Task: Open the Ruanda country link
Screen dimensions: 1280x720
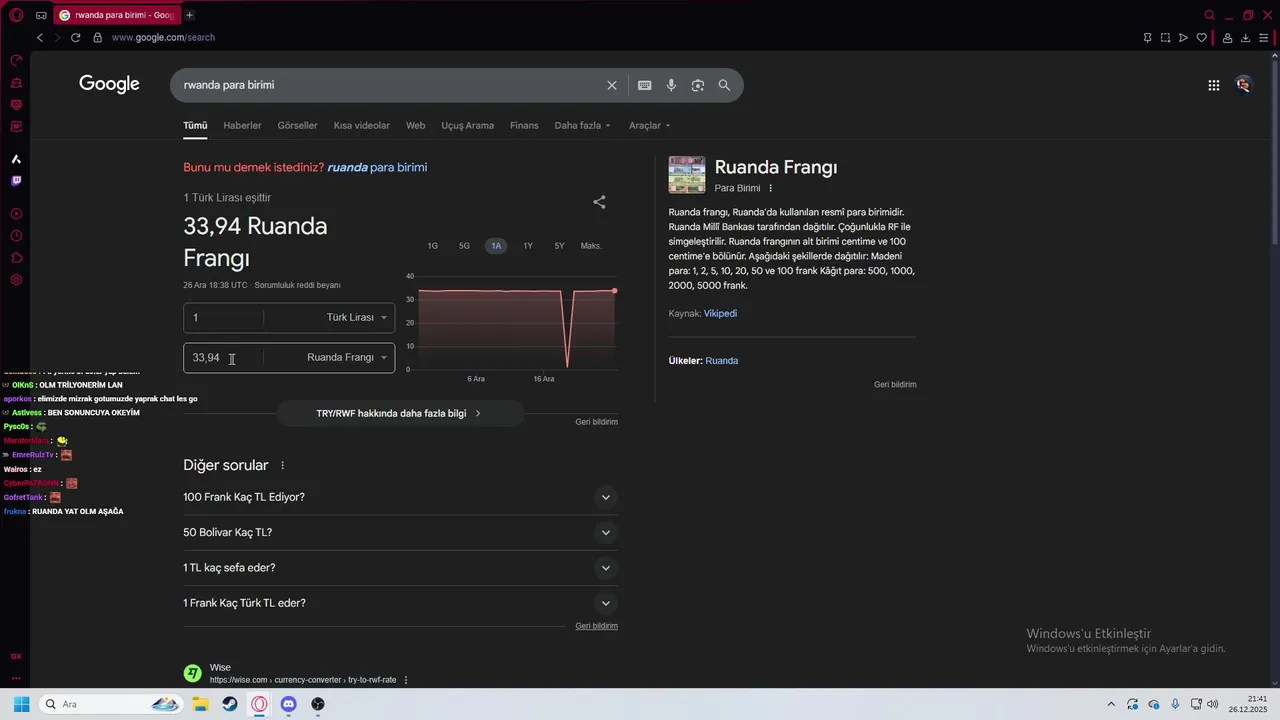Action: coord(722,361)
